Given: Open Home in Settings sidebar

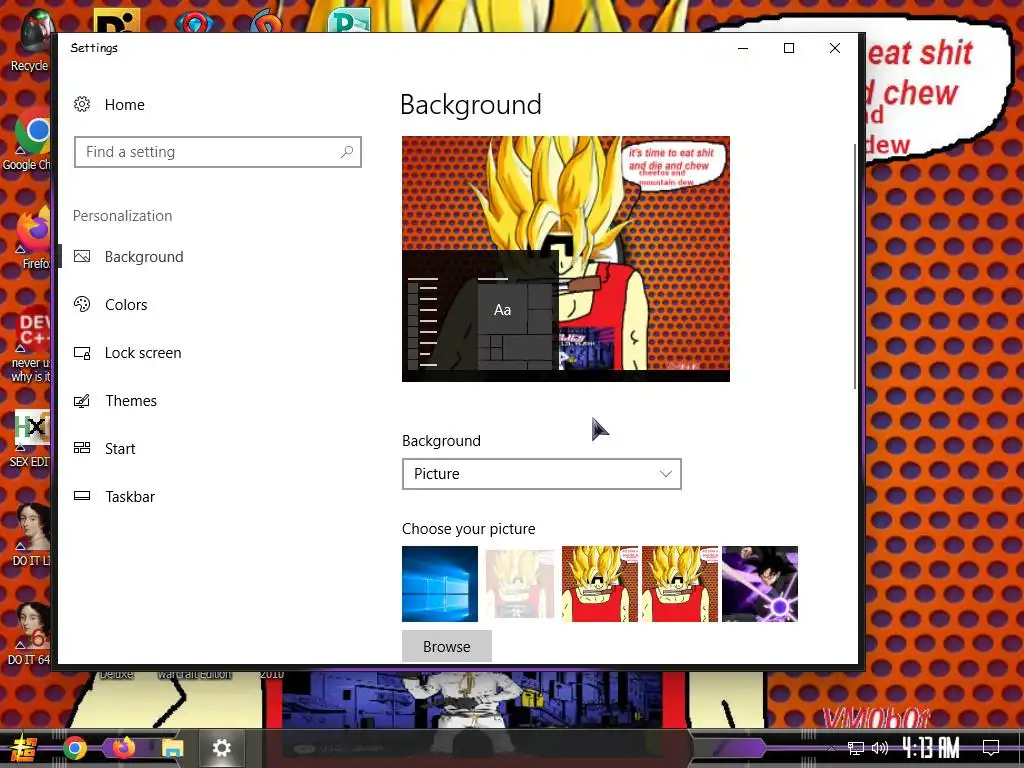Looking at the screenshot, I should click(x=124, y=104).
